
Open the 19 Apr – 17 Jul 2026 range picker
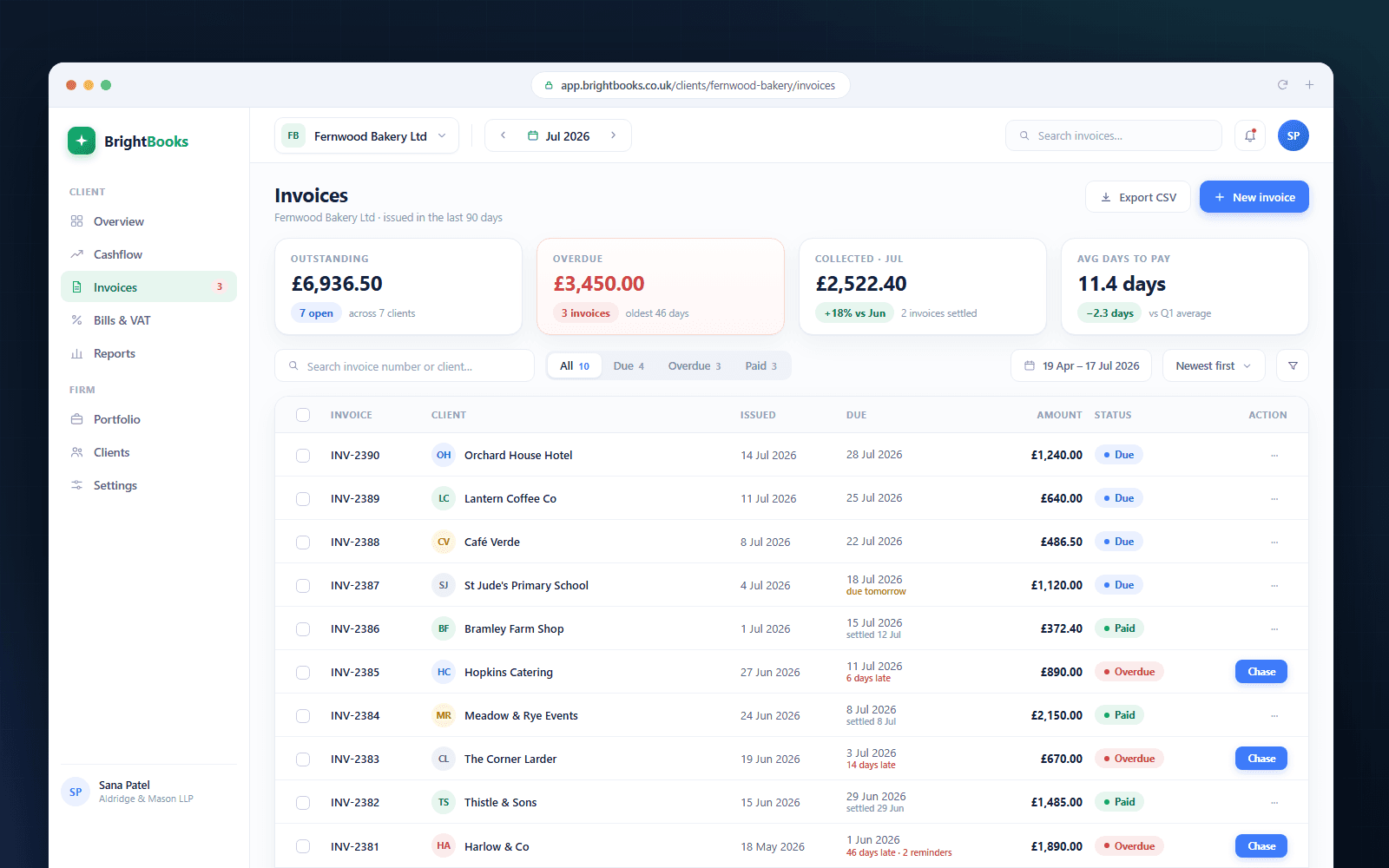pyautogui.click(x=1081, y=365)
